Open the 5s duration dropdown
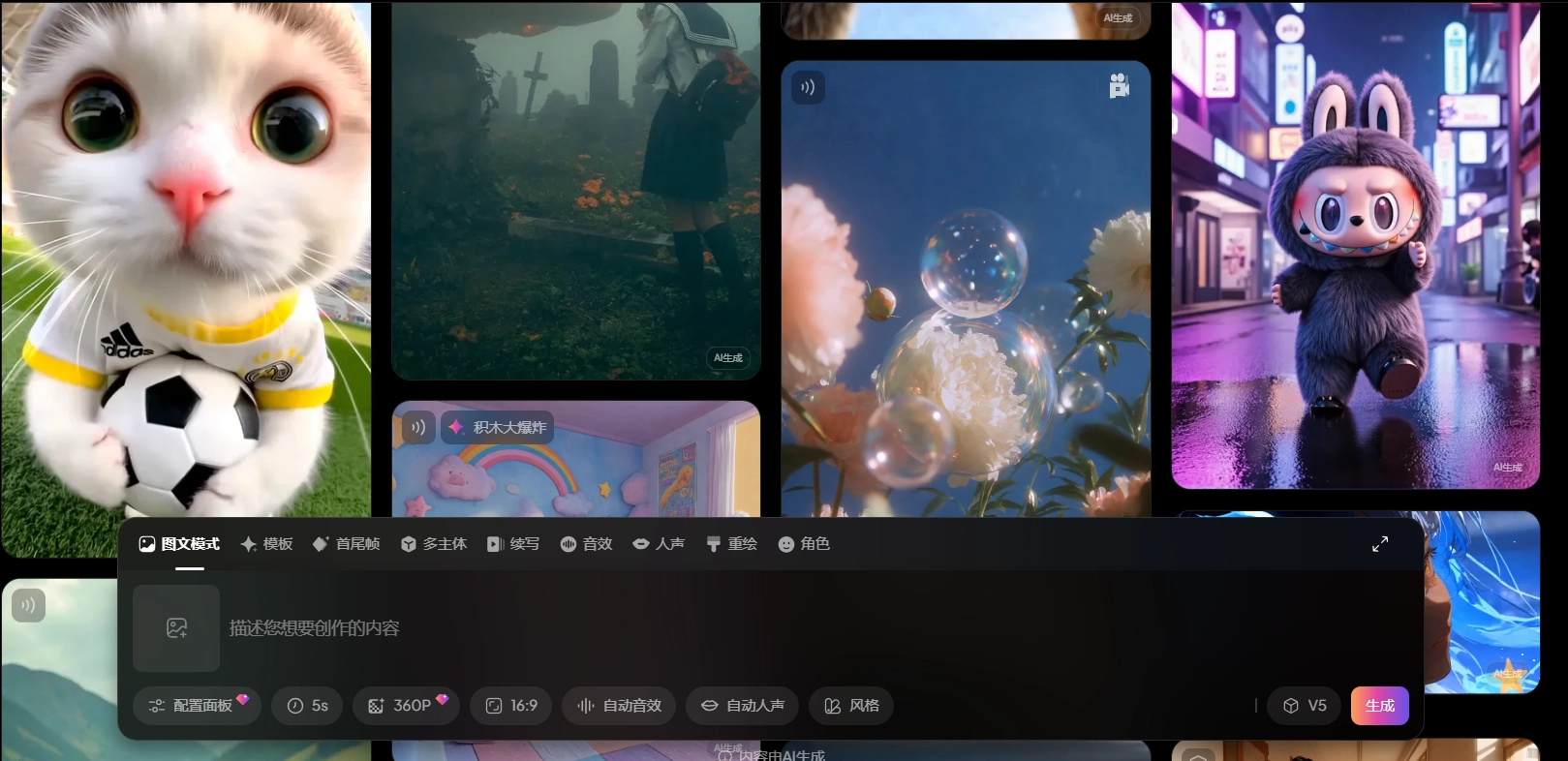The image size is (1568, 761). [x=307, y=706]
